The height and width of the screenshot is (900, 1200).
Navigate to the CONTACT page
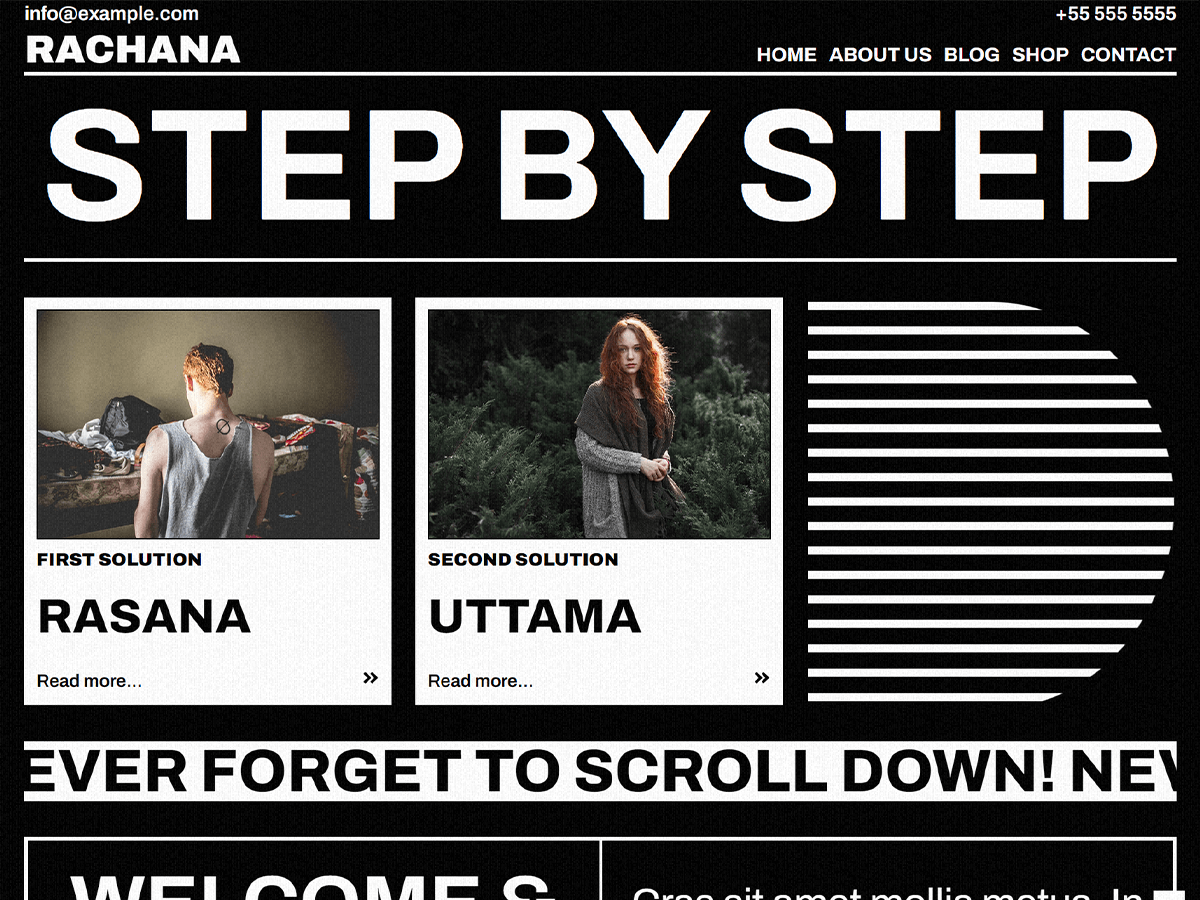[1128, 55]
